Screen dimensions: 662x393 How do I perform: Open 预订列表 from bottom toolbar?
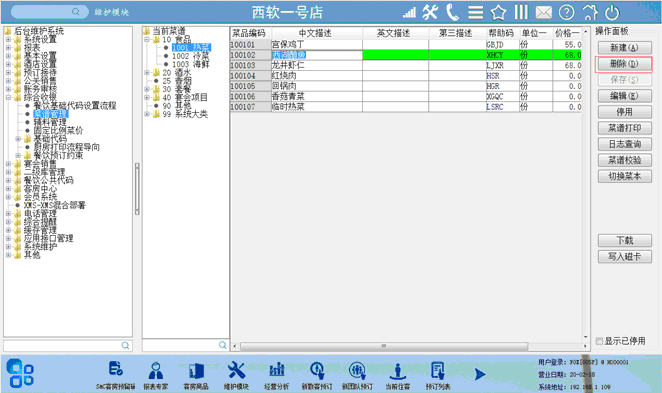pos(438,375)
